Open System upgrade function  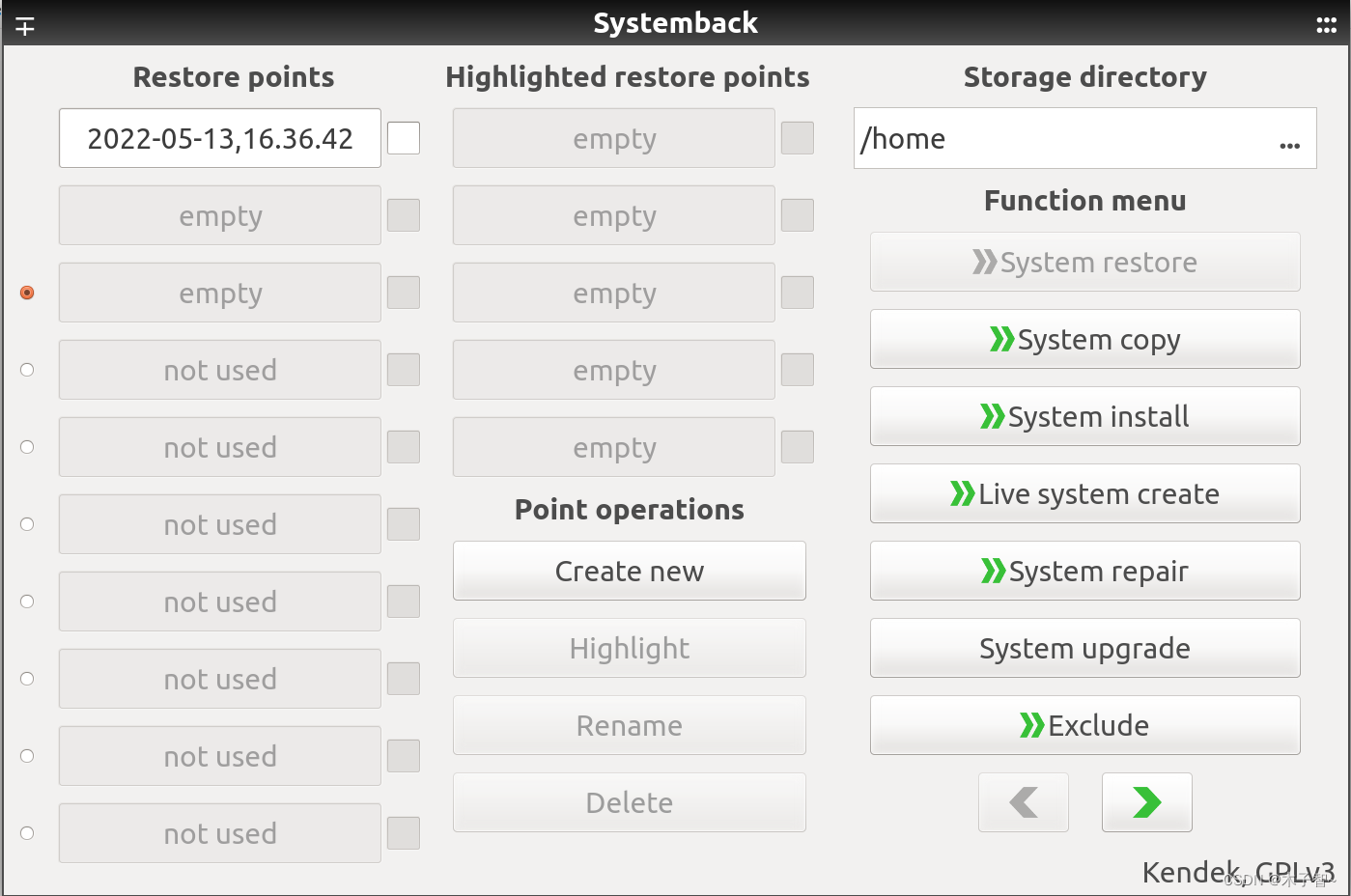1085,648
